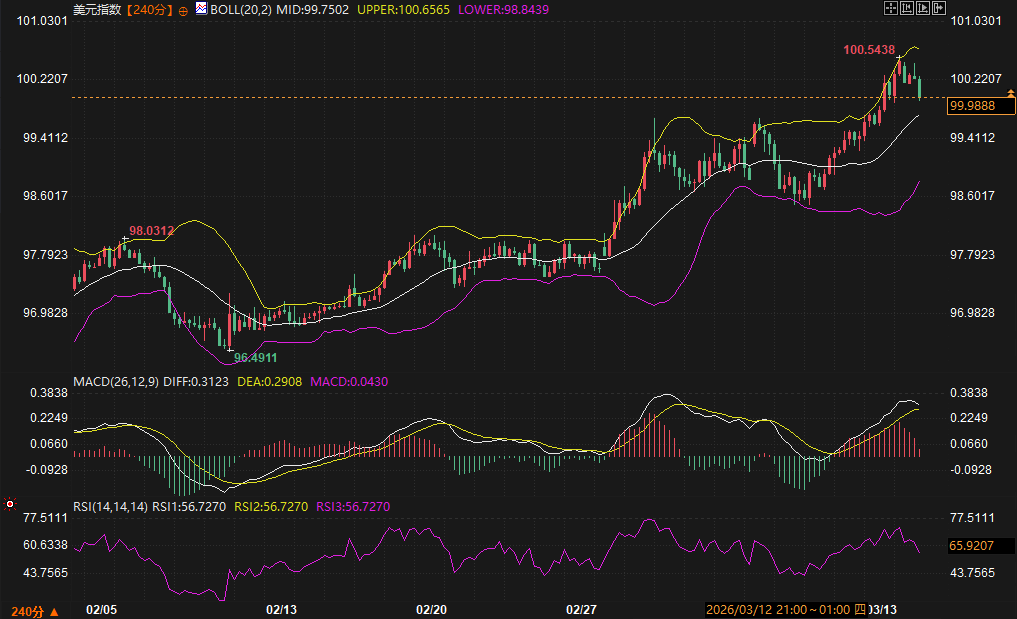Click the red record icon beside RSI panel
Screen dimensions: 1017x619
click(x=9, y=506)
